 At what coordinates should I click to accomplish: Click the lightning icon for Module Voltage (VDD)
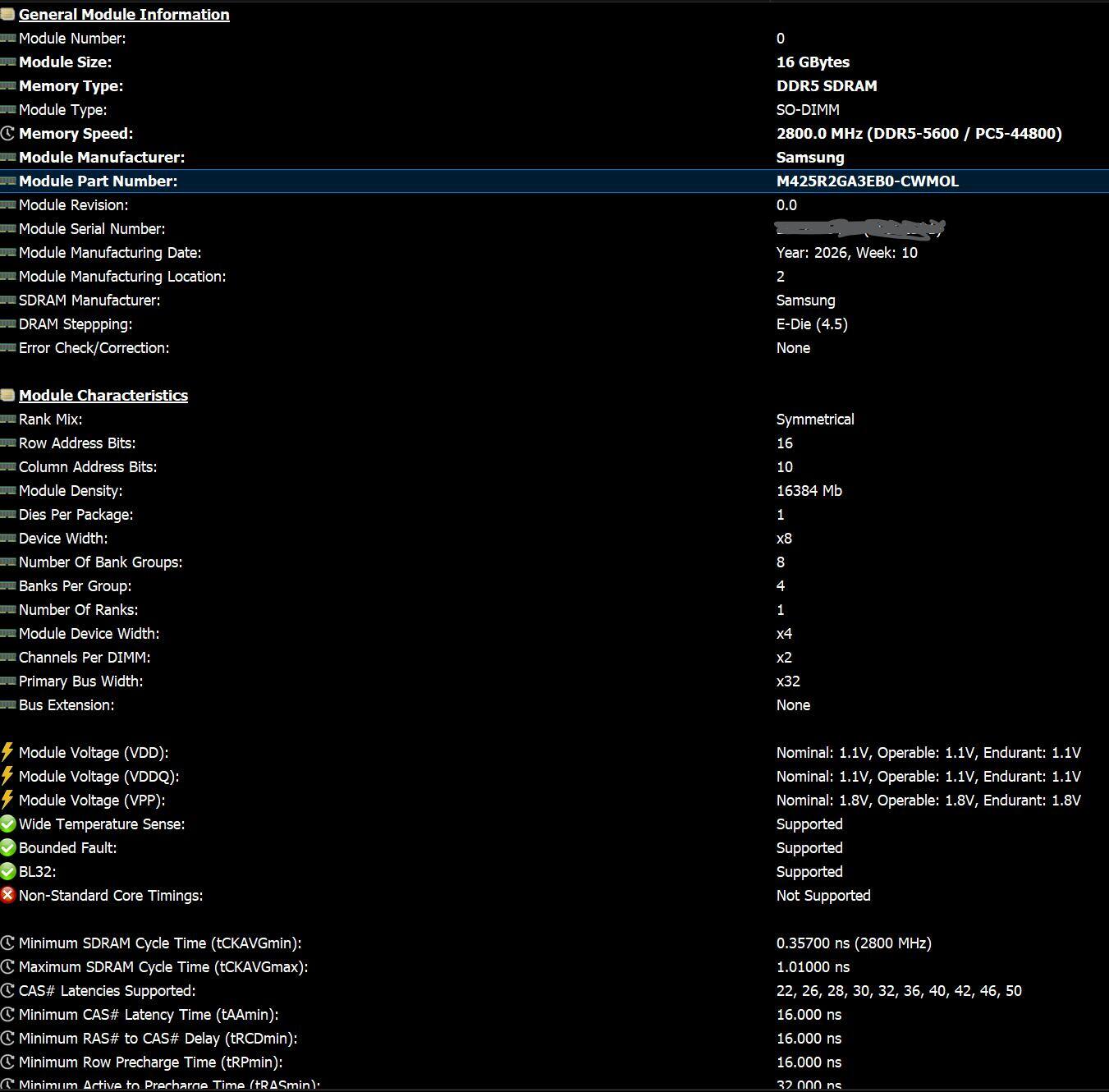click(x=7, y=752)
